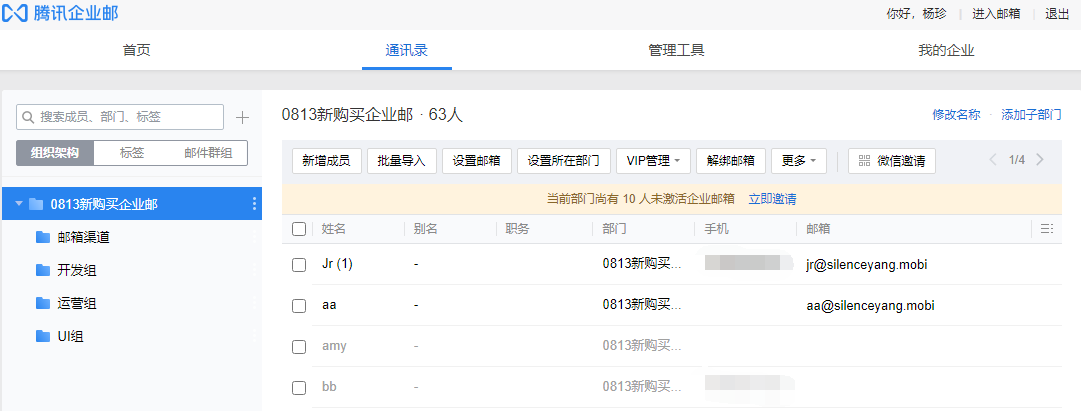This screenshot has width=1081, height=411.
Task: Expand the VIP管理 dropdown
Action: tap(653, 161)
